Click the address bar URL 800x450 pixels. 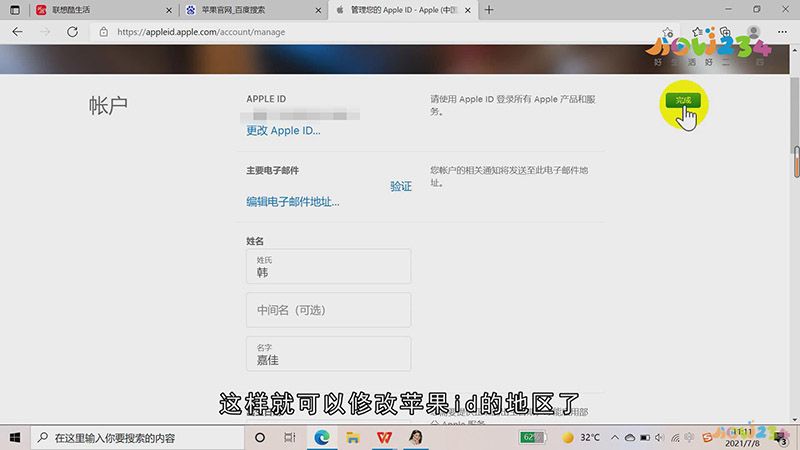click(201, 32)
